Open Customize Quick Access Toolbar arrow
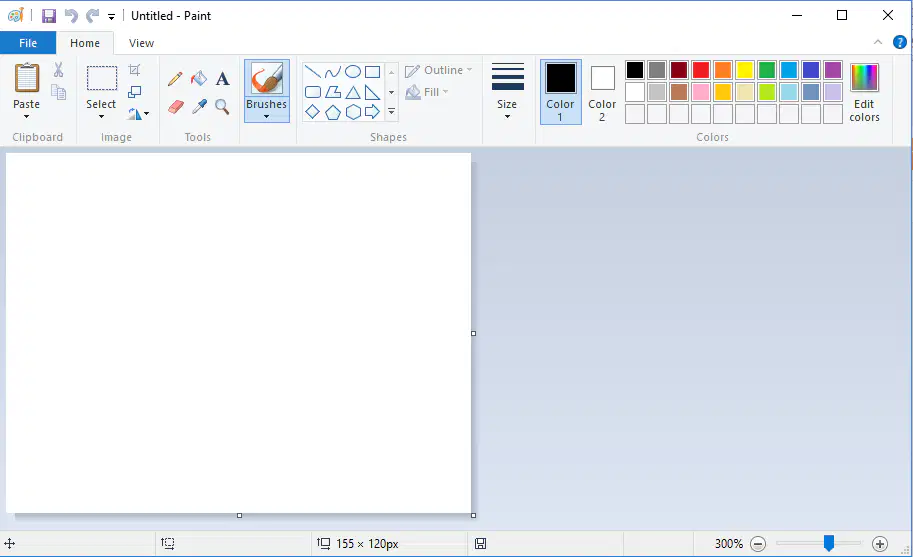Screen dimensions: 913x557 111,16
